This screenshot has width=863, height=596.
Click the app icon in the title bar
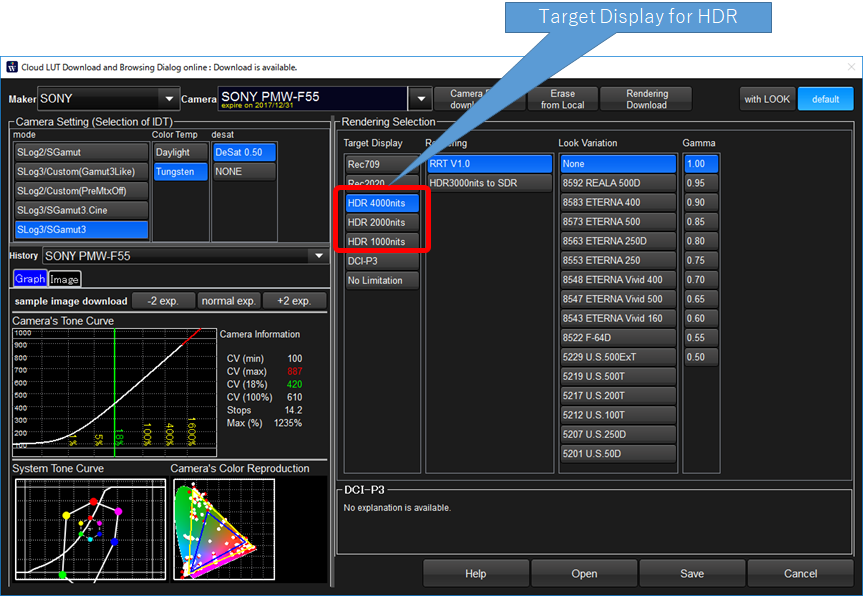click(x=12, y=67)
